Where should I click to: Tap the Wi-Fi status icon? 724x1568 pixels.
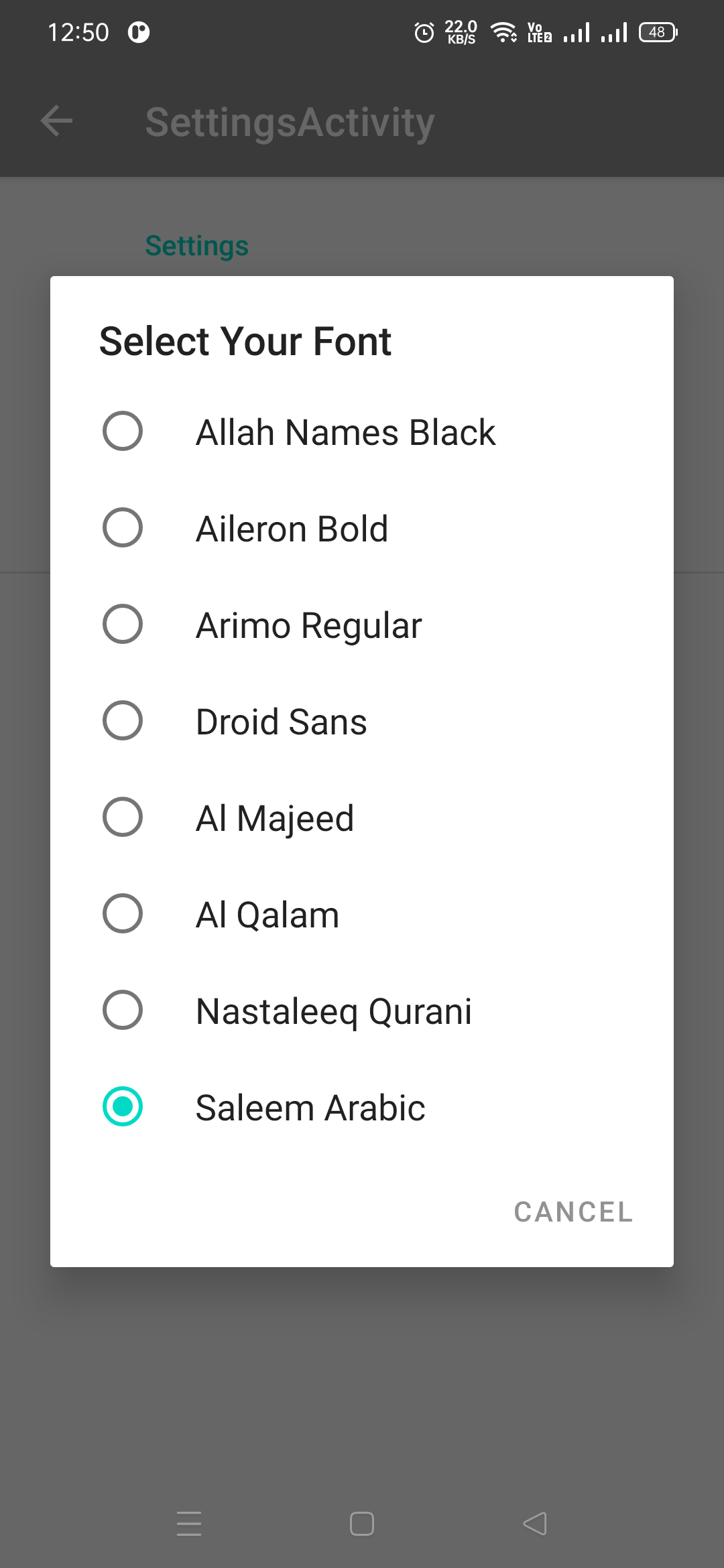tap(503, 32)
